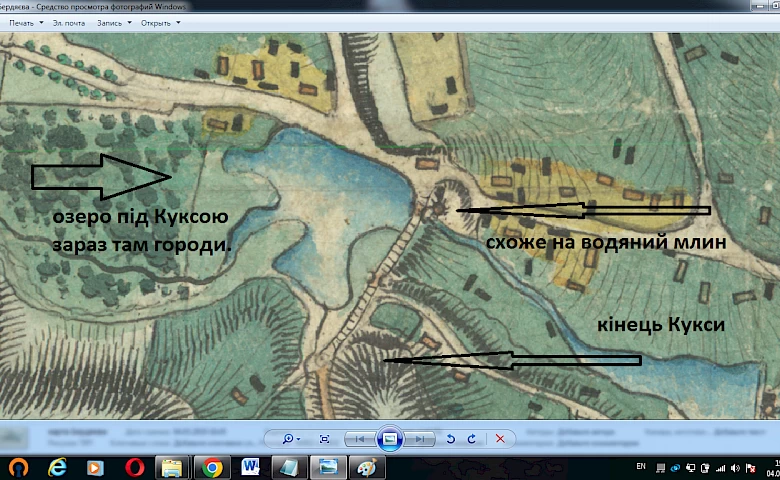Image resolution: width=780 pixels, height=480 pixels.
Task: Switch to Photo Viewer taskbar button
Action: point(328,468)
